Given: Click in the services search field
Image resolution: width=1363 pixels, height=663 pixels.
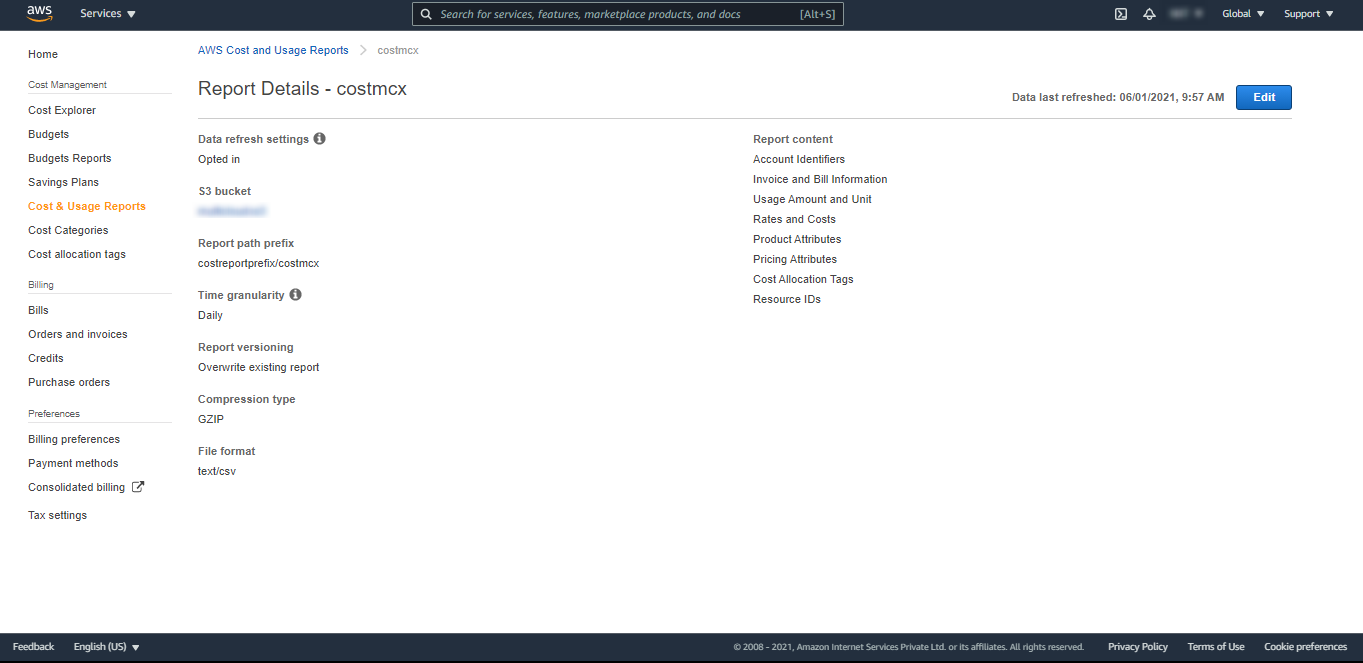Looking at the screenshot, I should coord(615,14).
